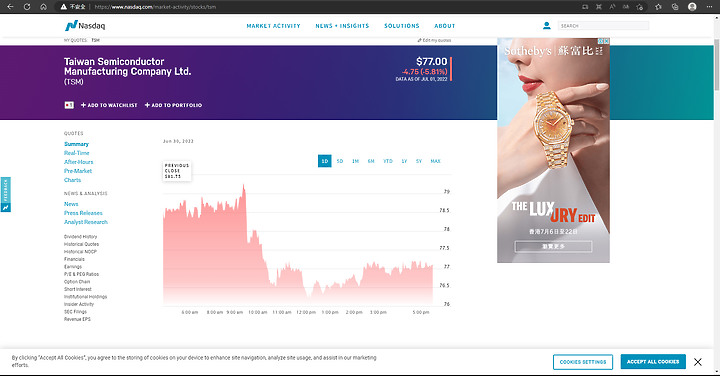Open the browser read aloud icon
This screenshot has height=376, width=720.
pyautogui.click(x=612, y=7)
